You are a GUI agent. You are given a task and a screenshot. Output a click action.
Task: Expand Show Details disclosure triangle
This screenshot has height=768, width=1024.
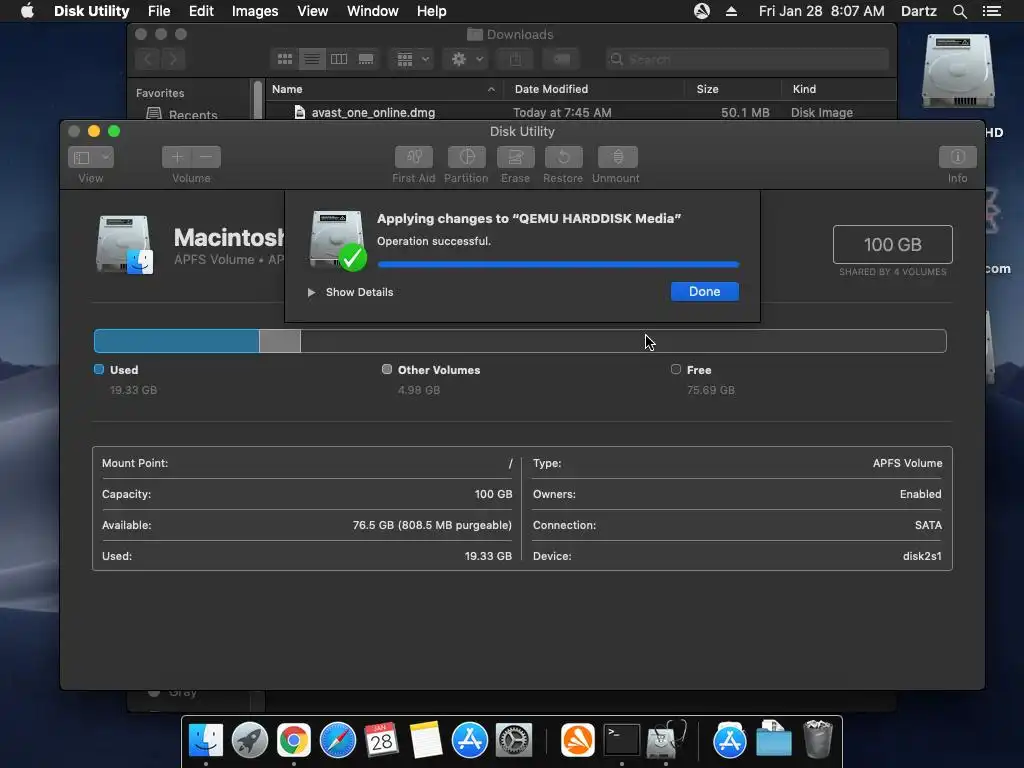click(312, 292)
